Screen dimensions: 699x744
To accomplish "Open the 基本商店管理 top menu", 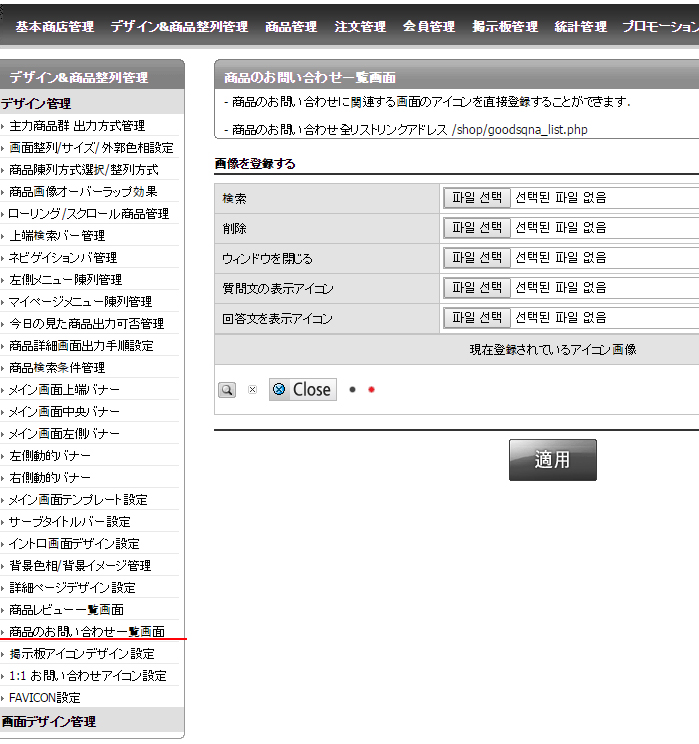I will (54, 27).
